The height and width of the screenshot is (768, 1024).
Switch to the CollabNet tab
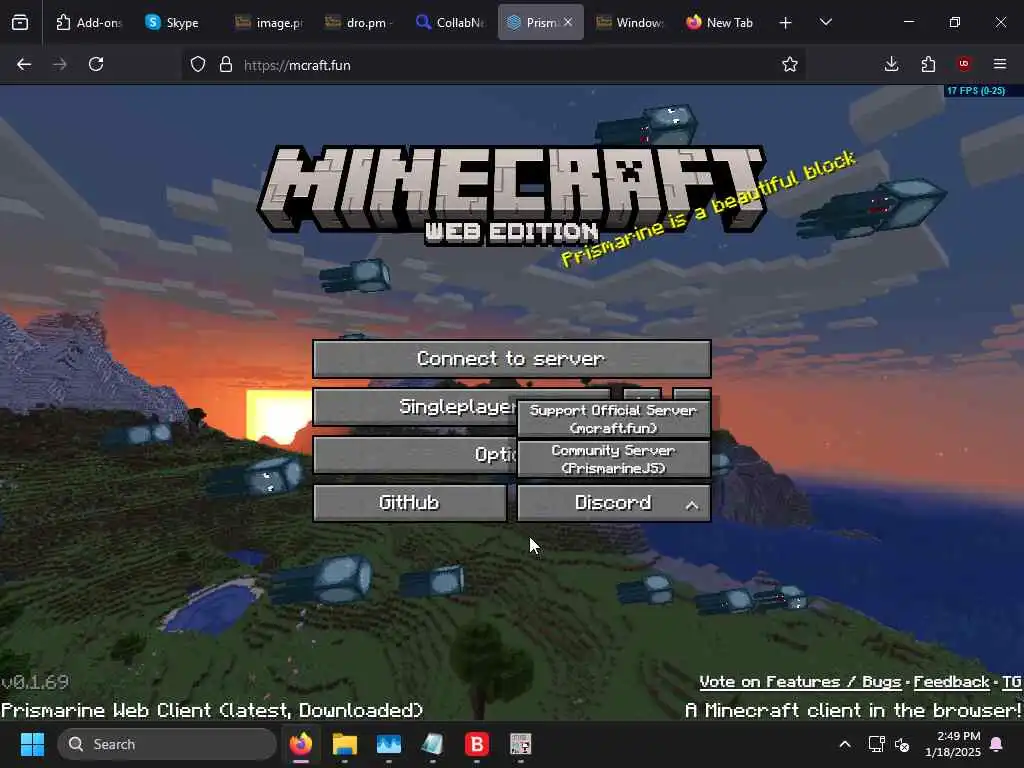click(x=451, y=22)
